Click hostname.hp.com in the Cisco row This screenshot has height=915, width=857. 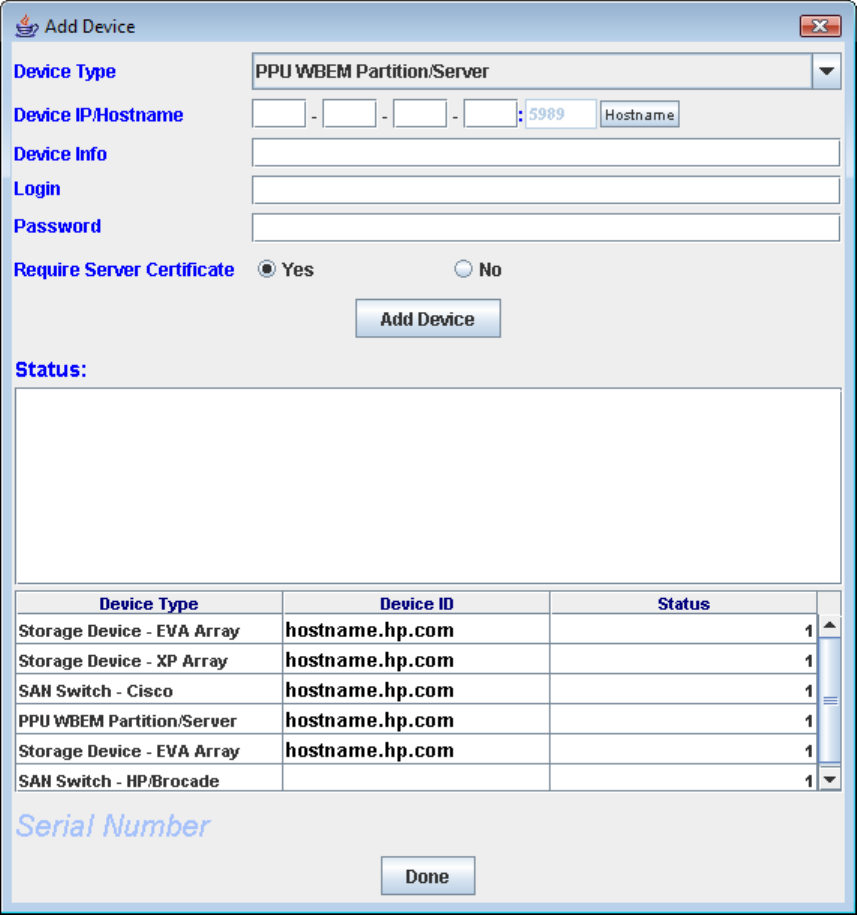point(369,690)
